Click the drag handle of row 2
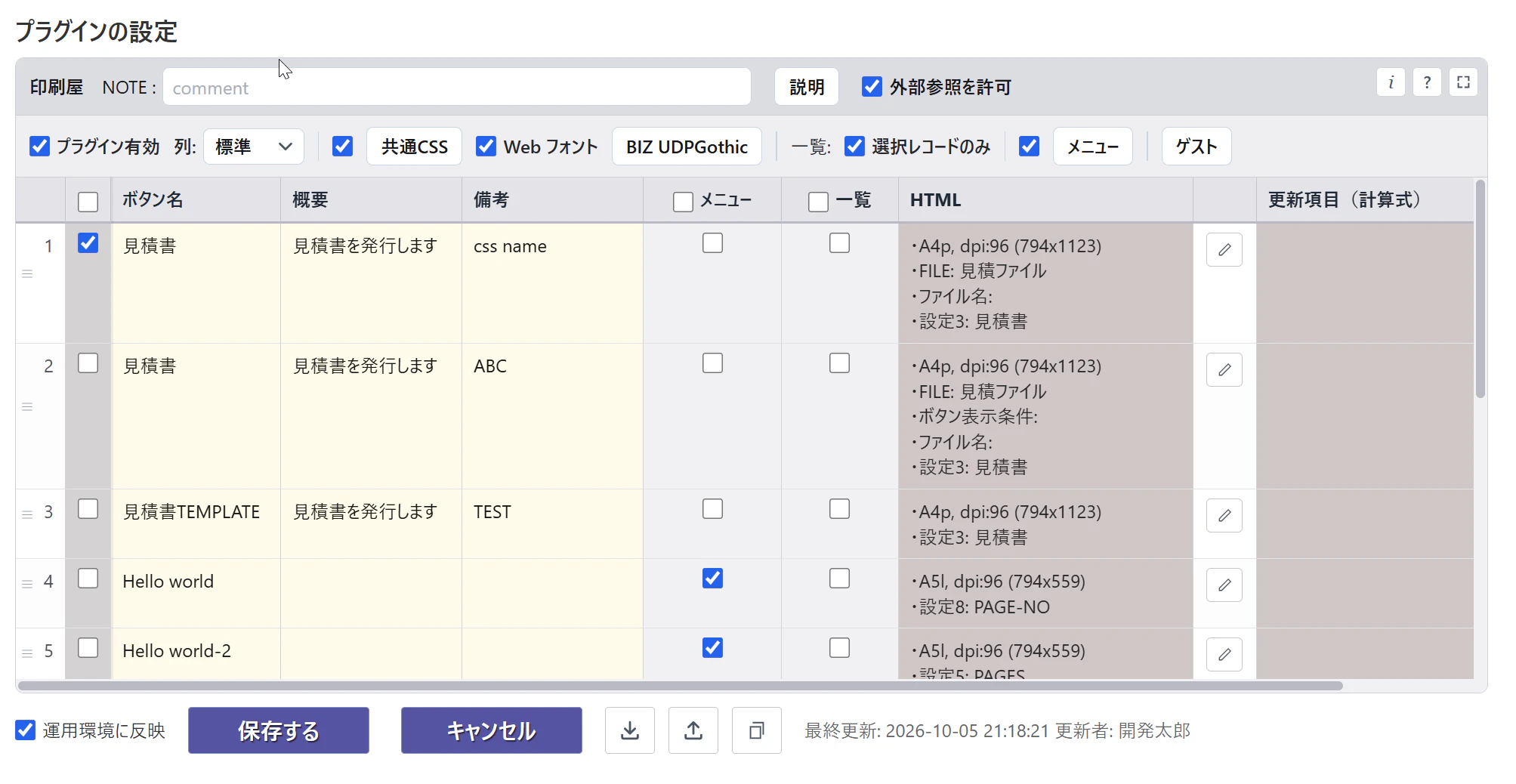Image resolution: width=1516 pixels, height=784 pixels. point(27,406)
